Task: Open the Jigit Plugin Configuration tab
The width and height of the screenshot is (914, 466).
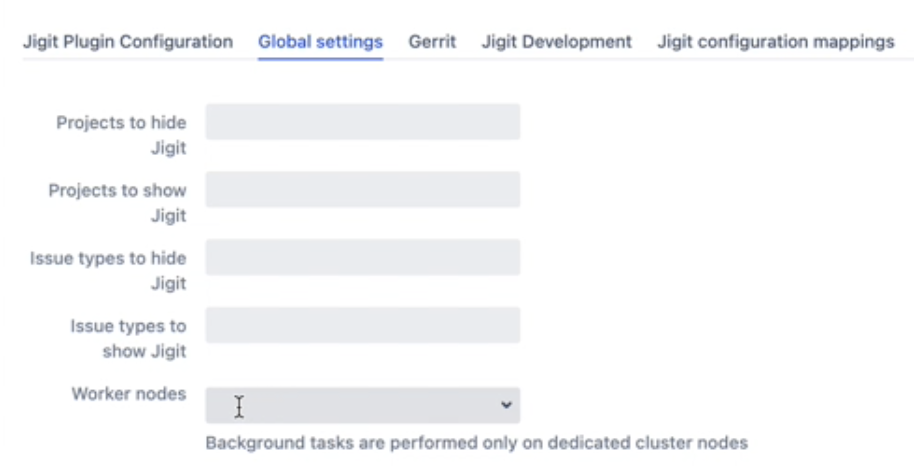Action: (x=128, y=42)
